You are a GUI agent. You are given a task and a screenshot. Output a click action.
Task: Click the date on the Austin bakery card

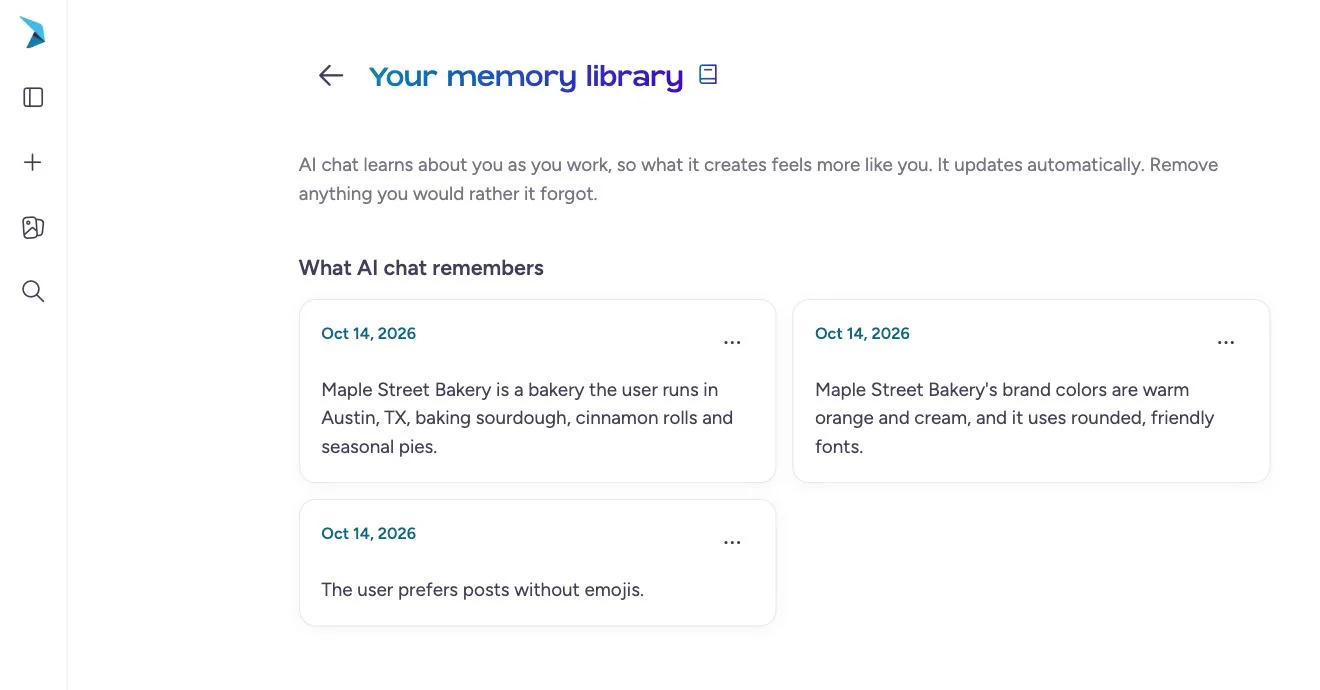368,334
